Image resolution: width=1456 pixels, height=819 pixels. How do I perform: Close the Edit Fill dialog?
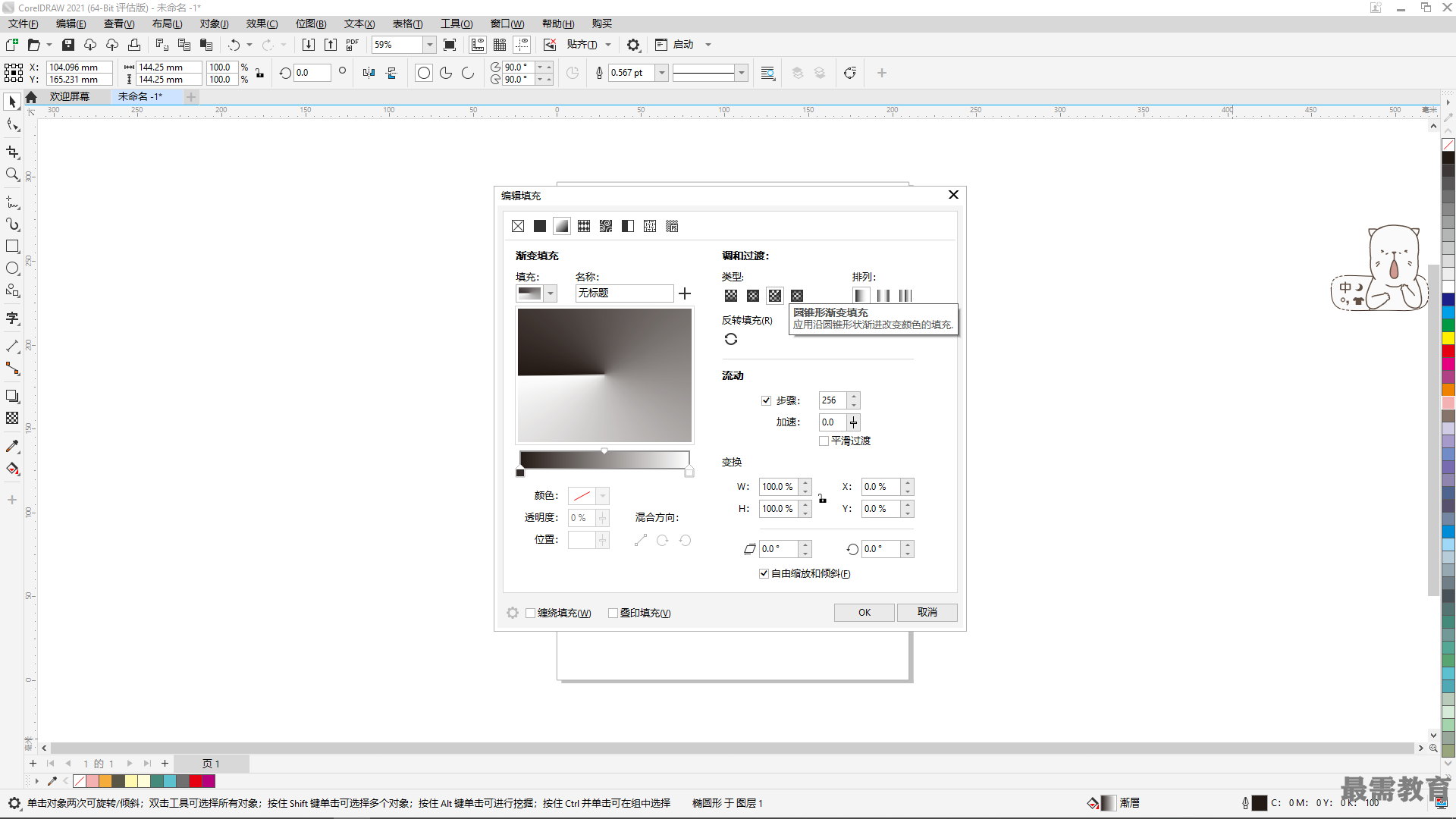(953, 195)
